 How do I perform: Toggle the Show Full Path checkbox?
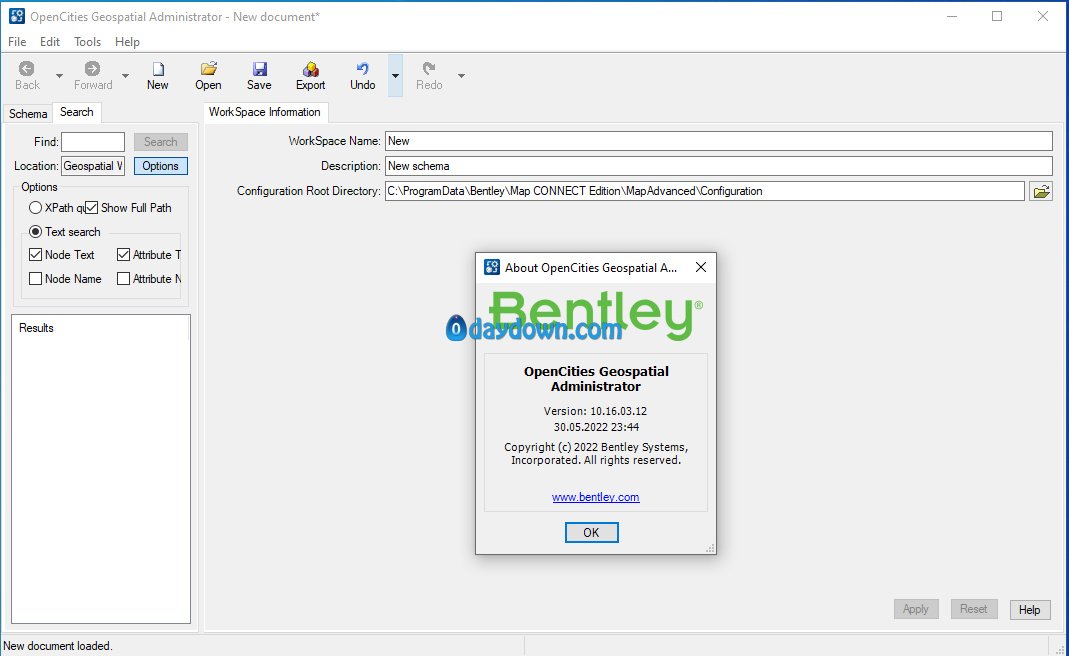(91, 207)
